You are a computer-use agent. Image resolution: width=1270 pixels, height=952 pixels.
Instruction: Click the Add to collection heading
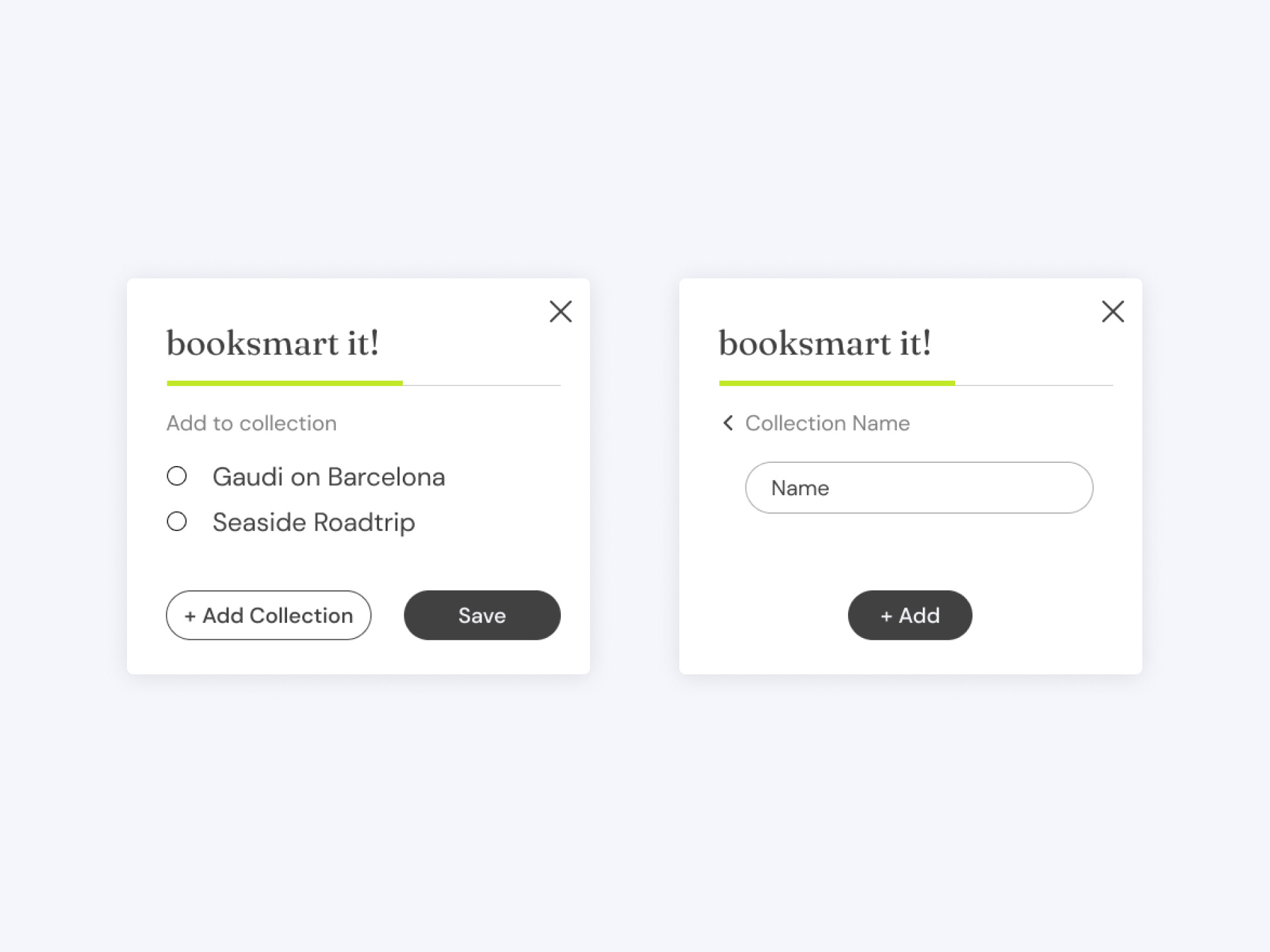coord(251,423)
